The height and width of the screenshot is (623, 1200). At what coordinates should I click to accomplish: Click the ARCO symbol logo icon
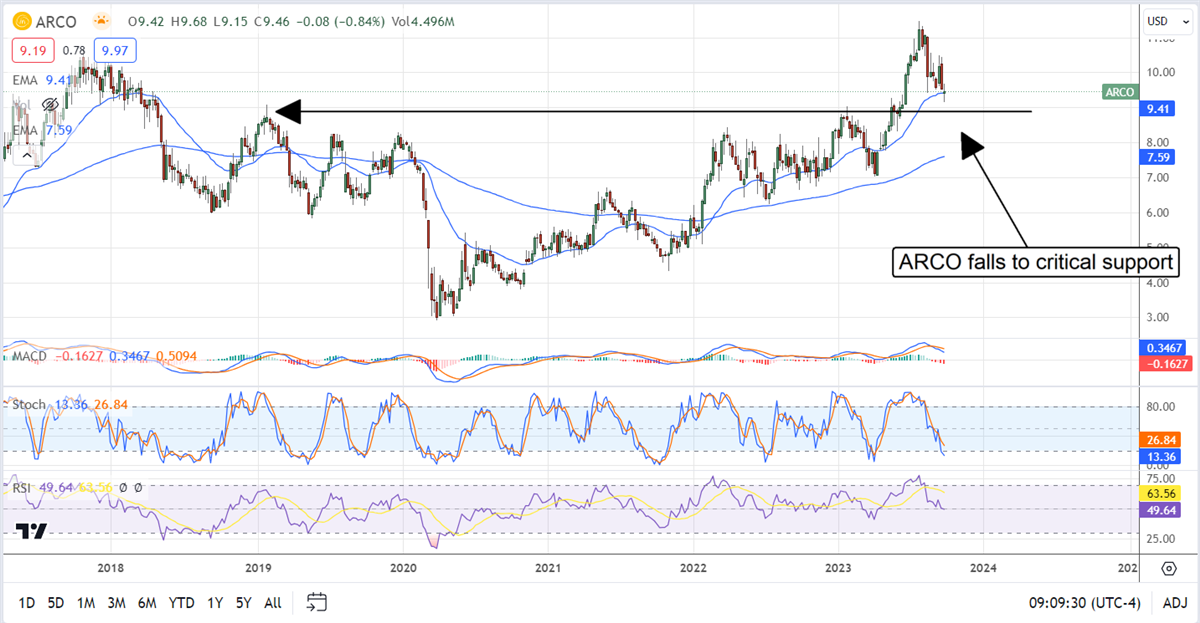click(21, 20)
